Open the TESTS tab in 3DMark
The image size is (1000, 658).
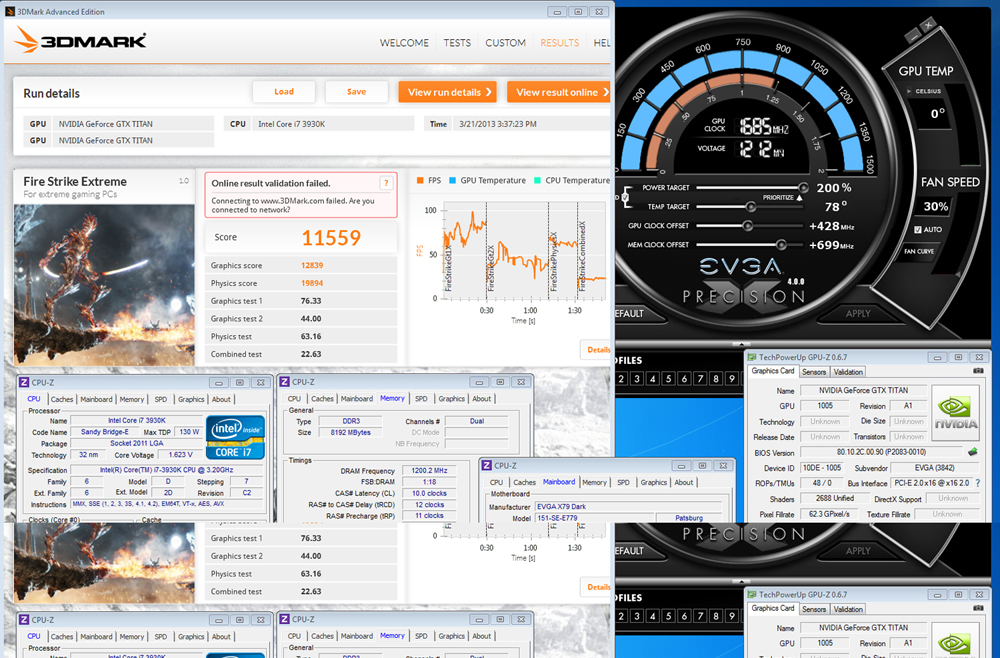pos(457,43)
